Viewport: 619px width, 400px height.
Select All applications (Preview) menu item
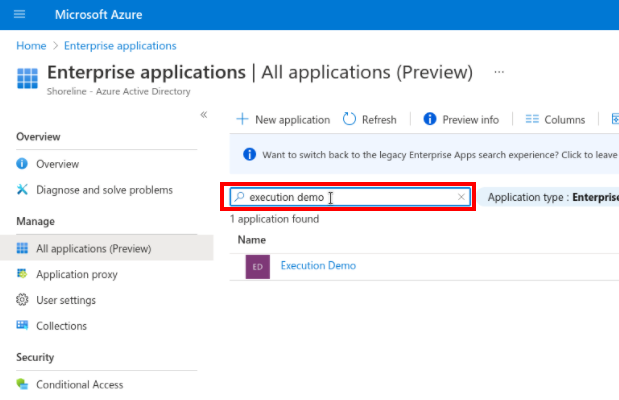tap(107, 248)
